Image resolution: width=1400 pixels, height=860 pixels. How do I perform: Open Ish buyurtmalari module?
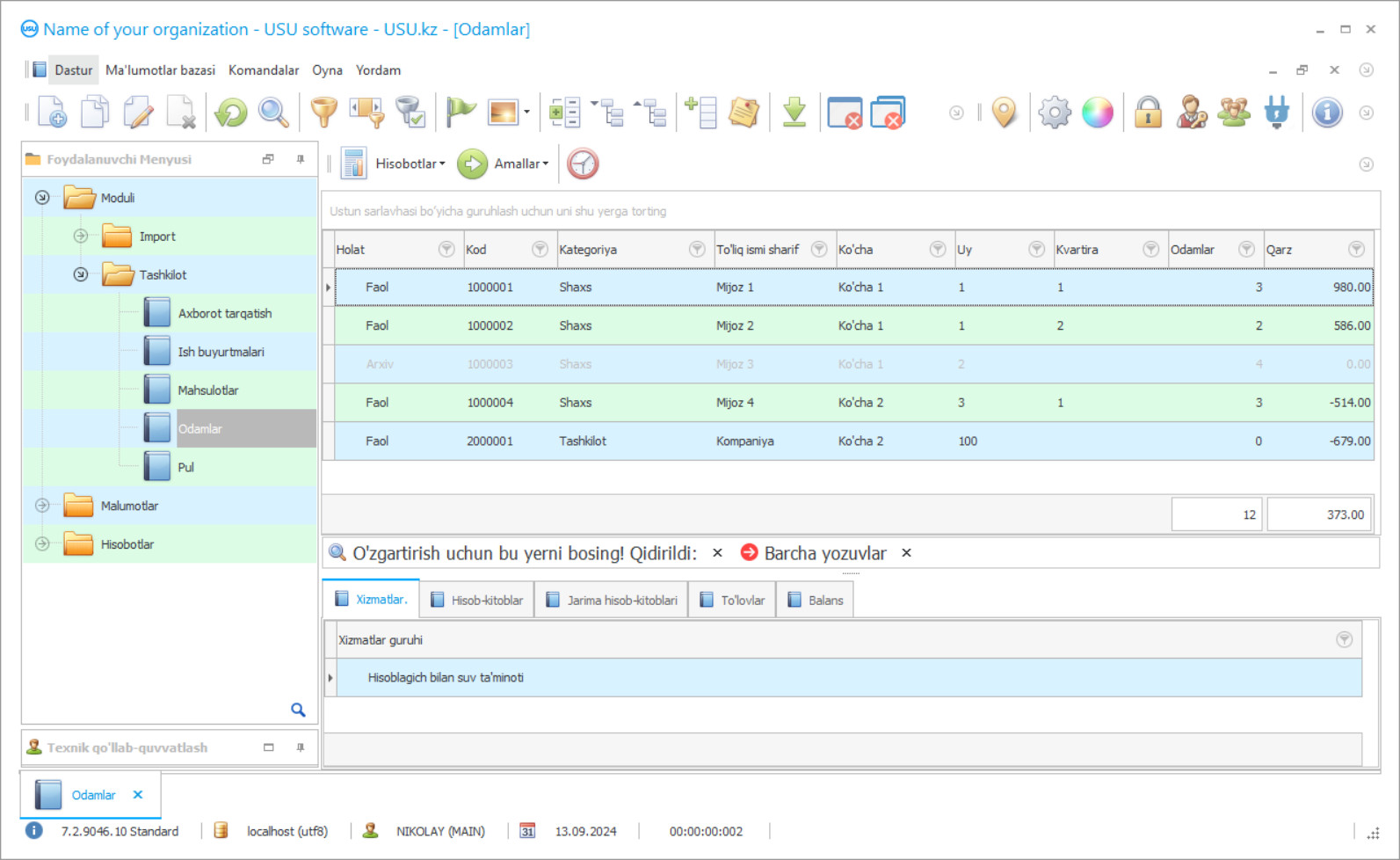221,352
